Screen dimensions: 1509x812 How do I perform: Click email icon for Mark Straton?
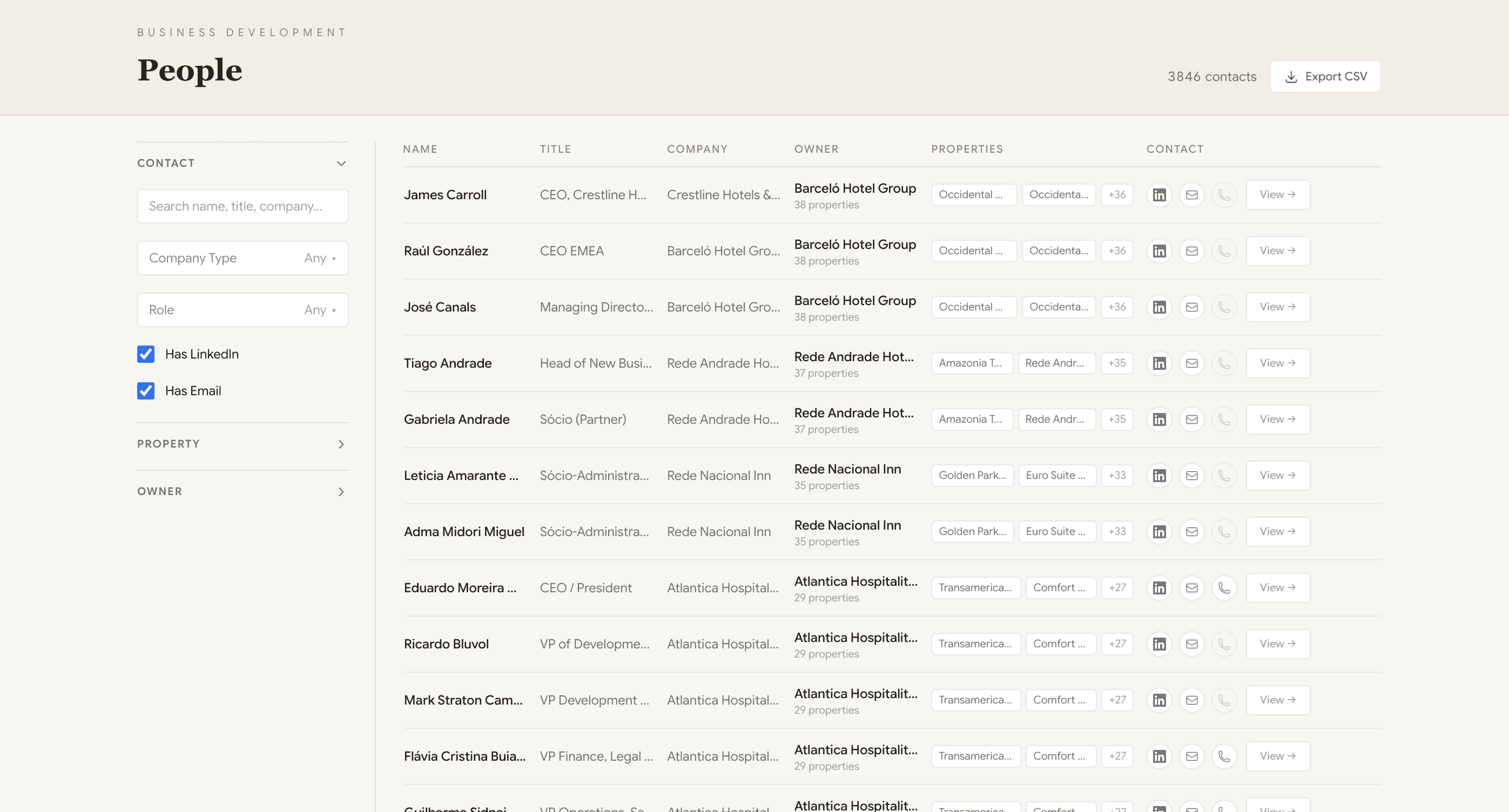click(x=1191, y=700)
